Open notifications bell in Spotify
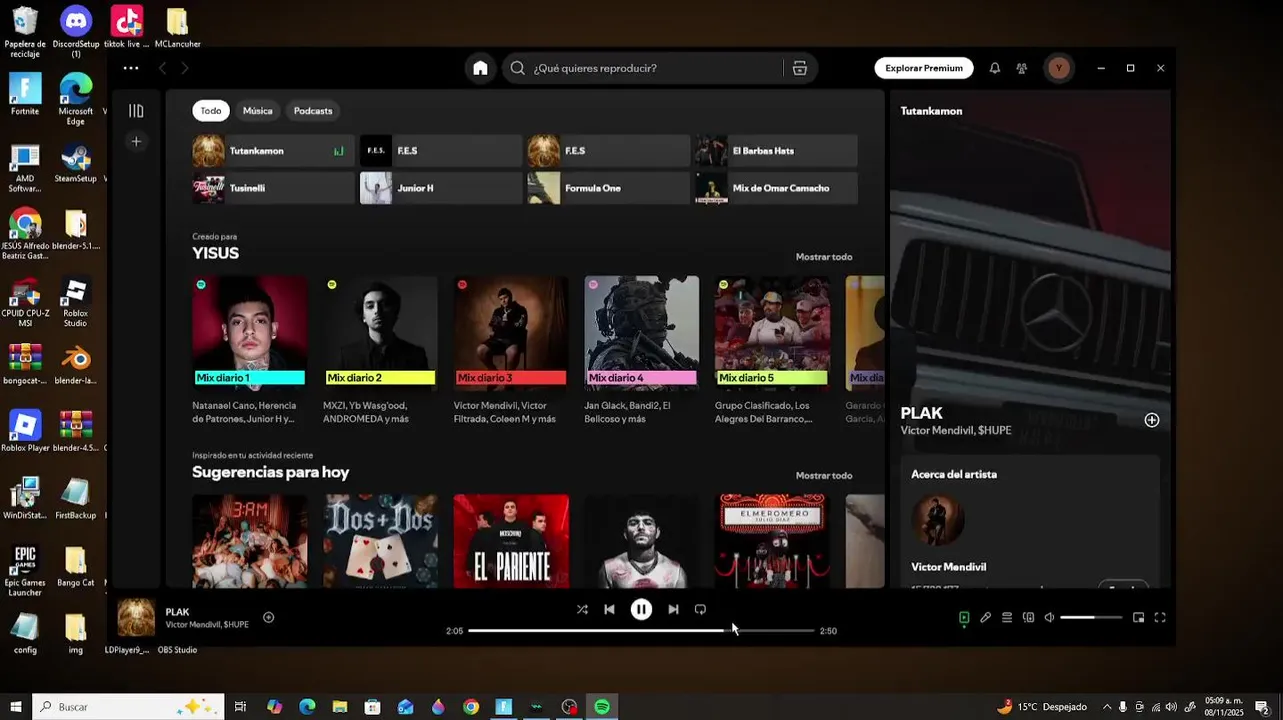Image resolution: width=1283 pixels, height=720 pixels. pyautogui.click(x=994, y=68)
